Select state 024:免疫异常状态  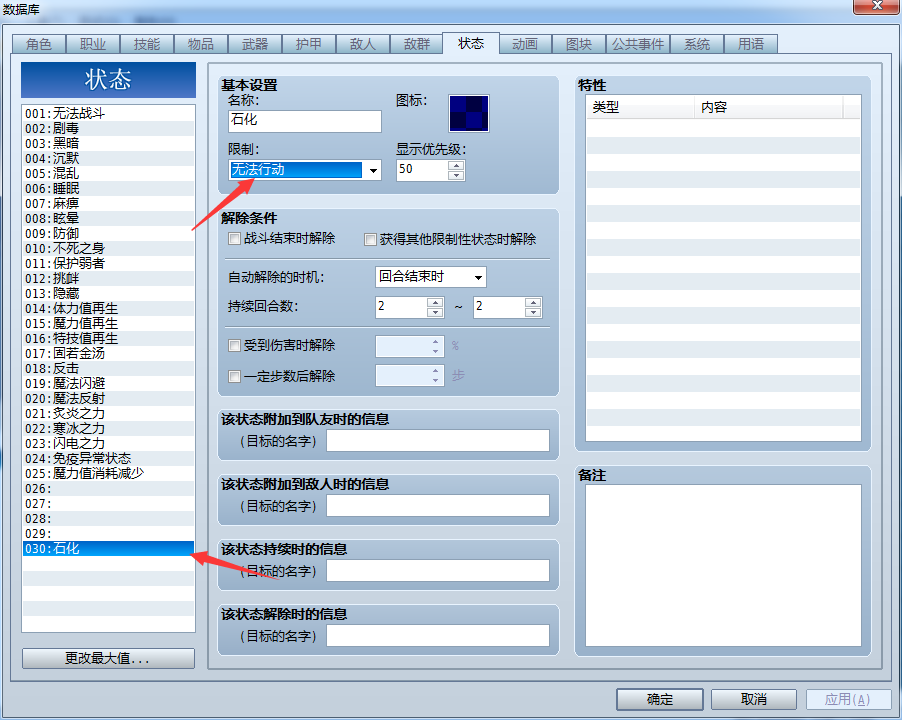point(108,458)
